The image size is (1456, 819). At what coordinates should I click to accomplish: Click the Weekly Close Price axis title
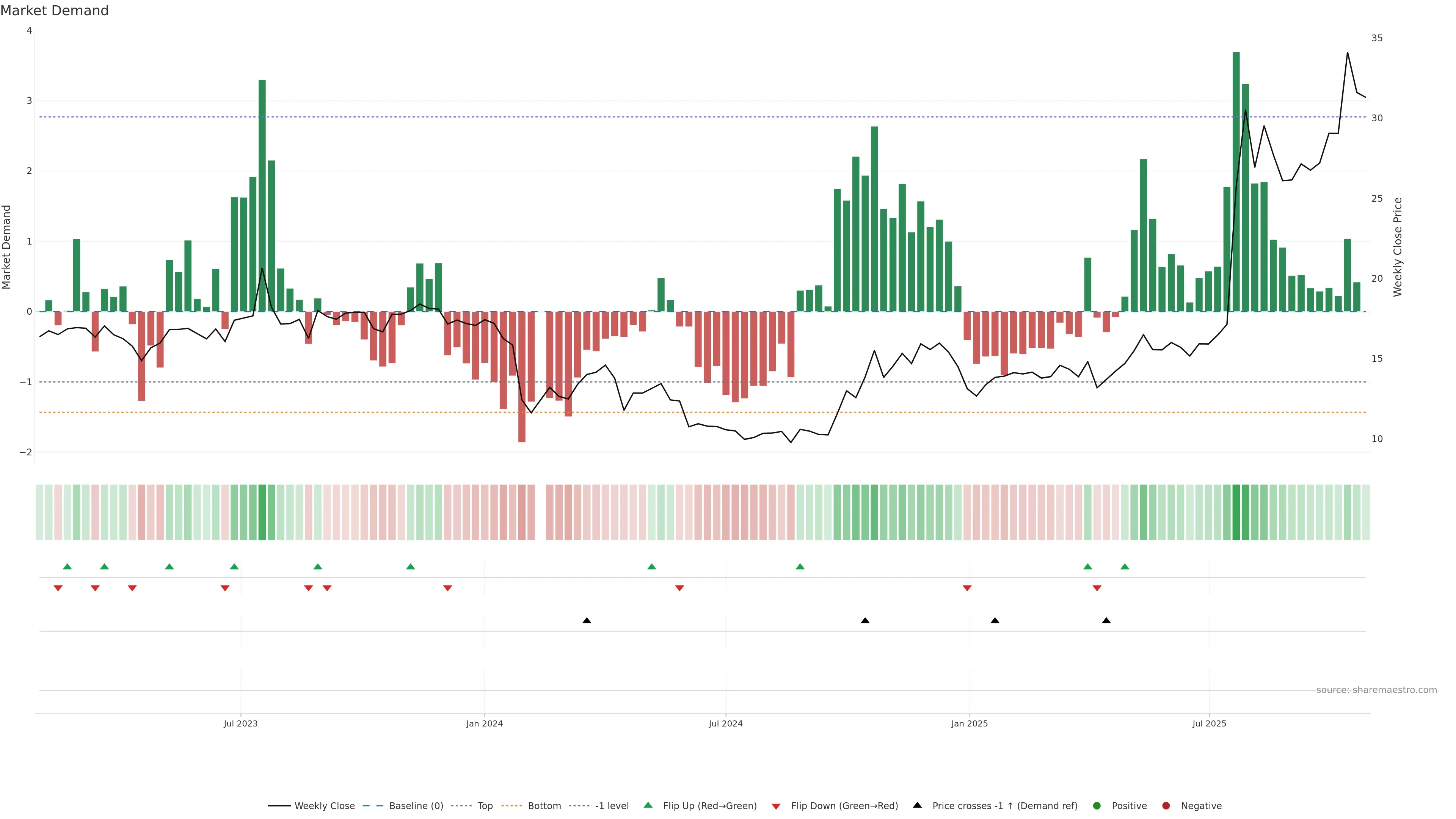click(1398, 247)
